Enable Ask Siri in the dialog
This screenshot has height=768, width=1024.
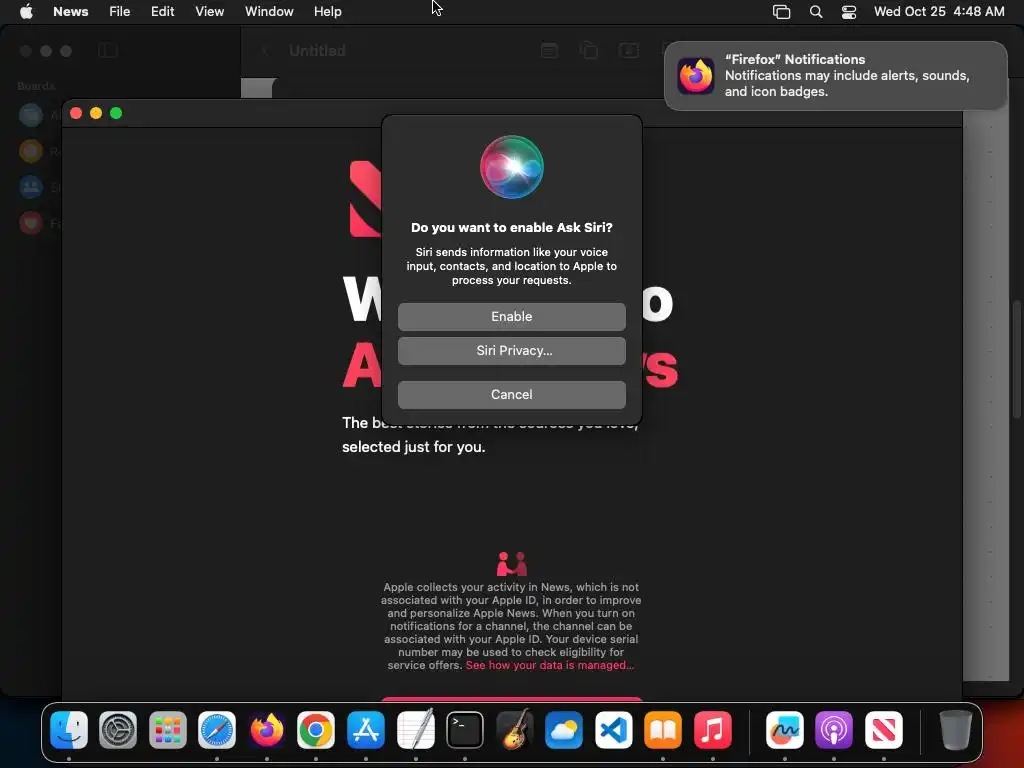click(x=511, y=317)
